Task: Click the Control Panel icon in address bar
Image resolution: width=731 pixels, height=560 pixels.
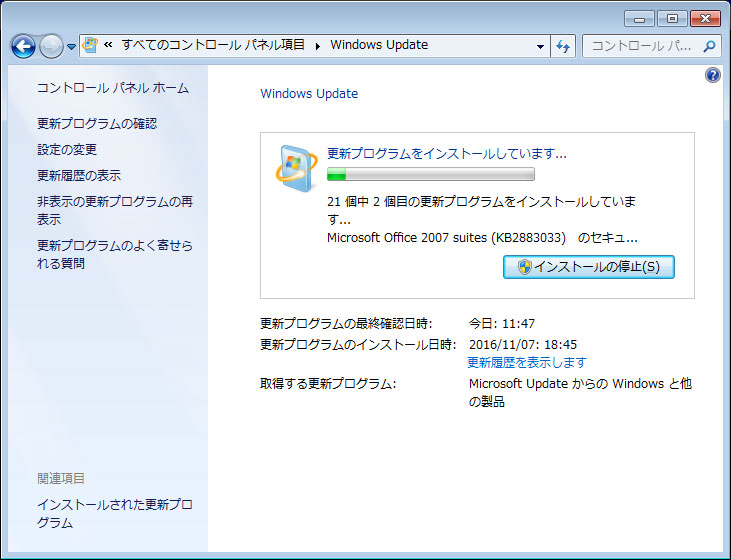Action: 90,45
